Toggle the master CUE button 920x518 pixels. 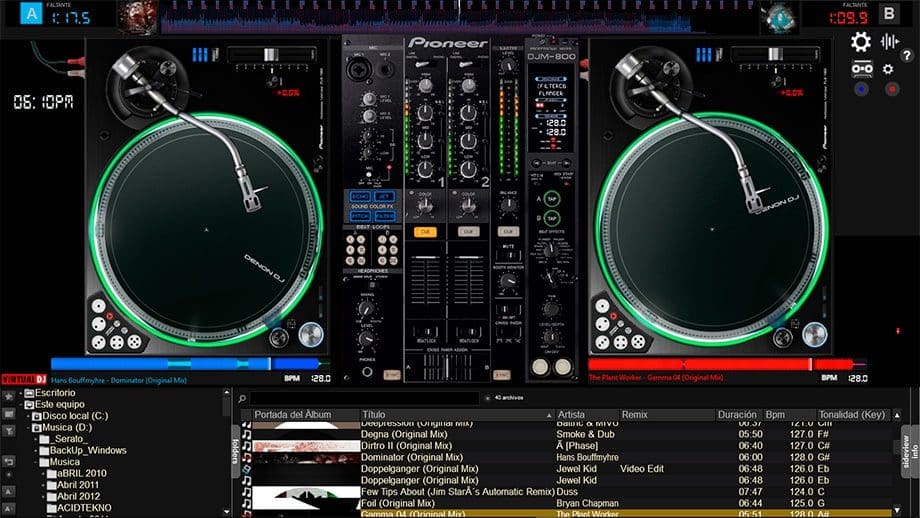pyautogui.click(x=508, y=232)
